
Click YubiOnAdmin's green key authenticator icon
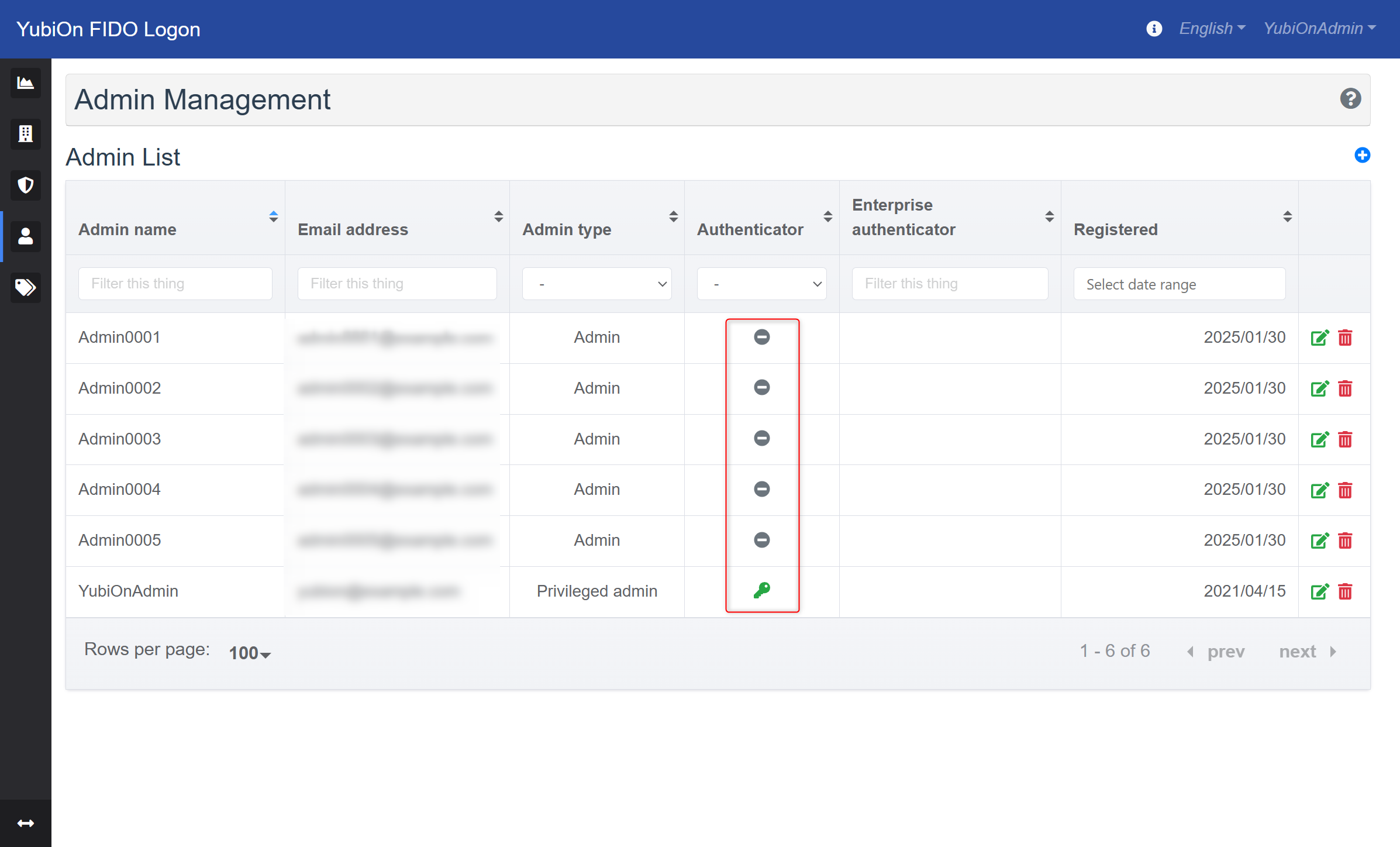(761, 590)
